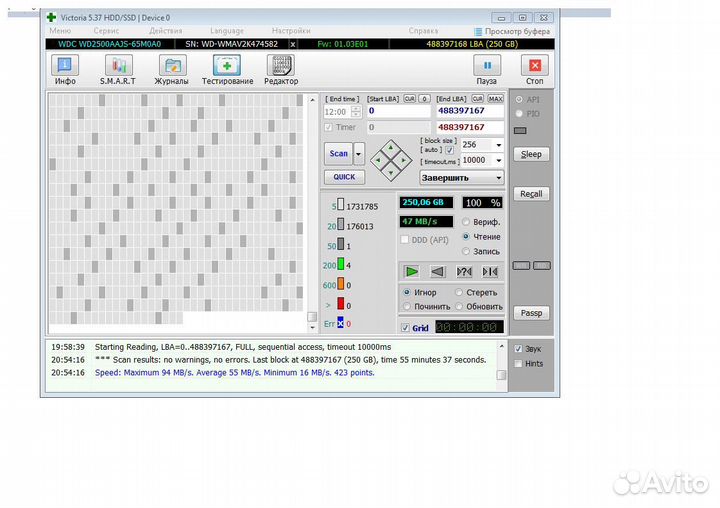Click the random seek ▶?◀ button
Image resolution: width=720 pixels, height=508 pixels.
tap(464, 271)
